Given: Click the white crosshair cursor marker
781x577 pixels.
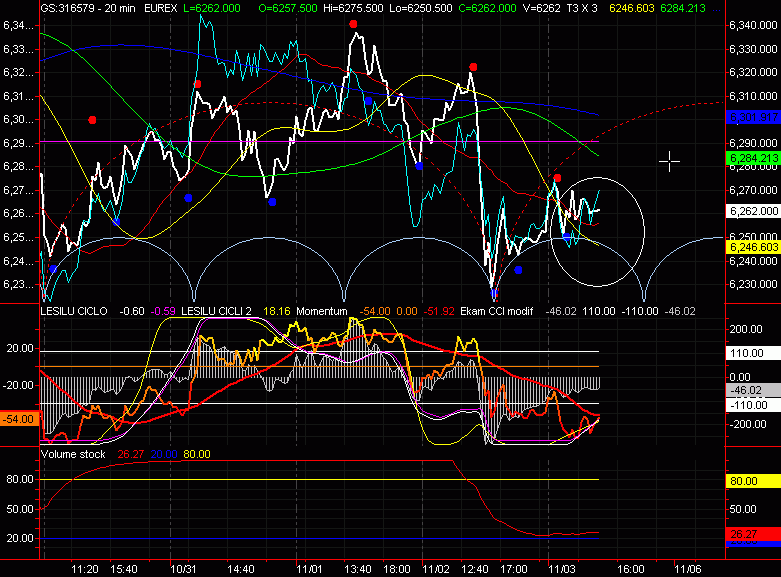Looking at the screenshot, I should pyautogui.click(x=670, y=161).
